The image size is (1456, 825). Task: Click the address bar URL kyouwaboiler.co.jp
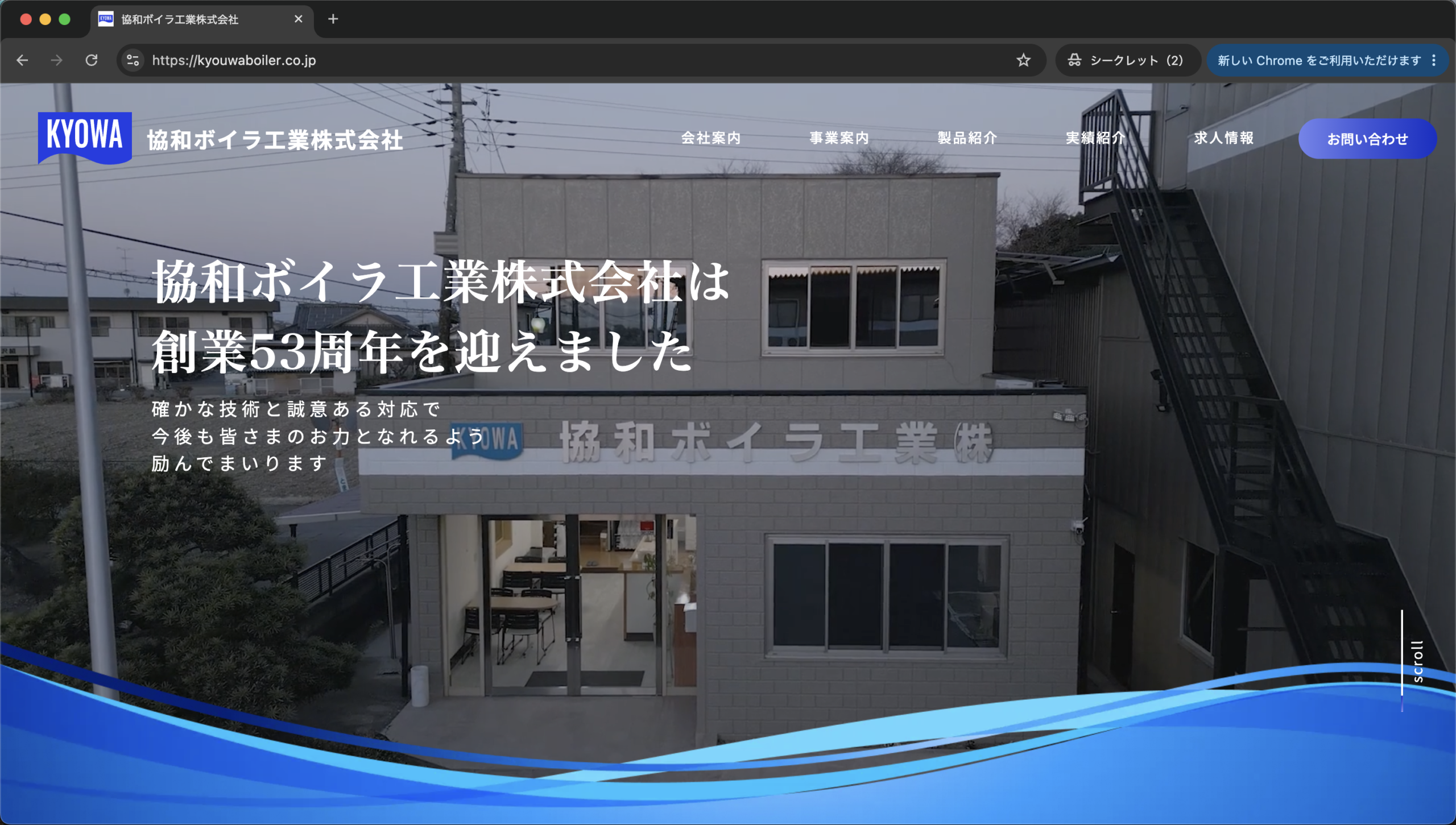click(234, 60)
